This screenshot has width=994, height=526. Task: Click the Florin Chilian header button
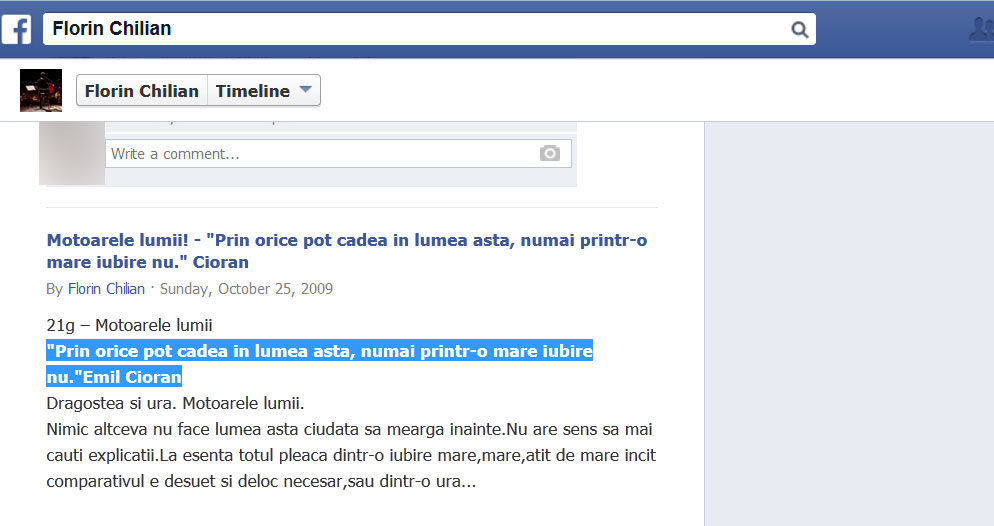click(x=142, y=91)
